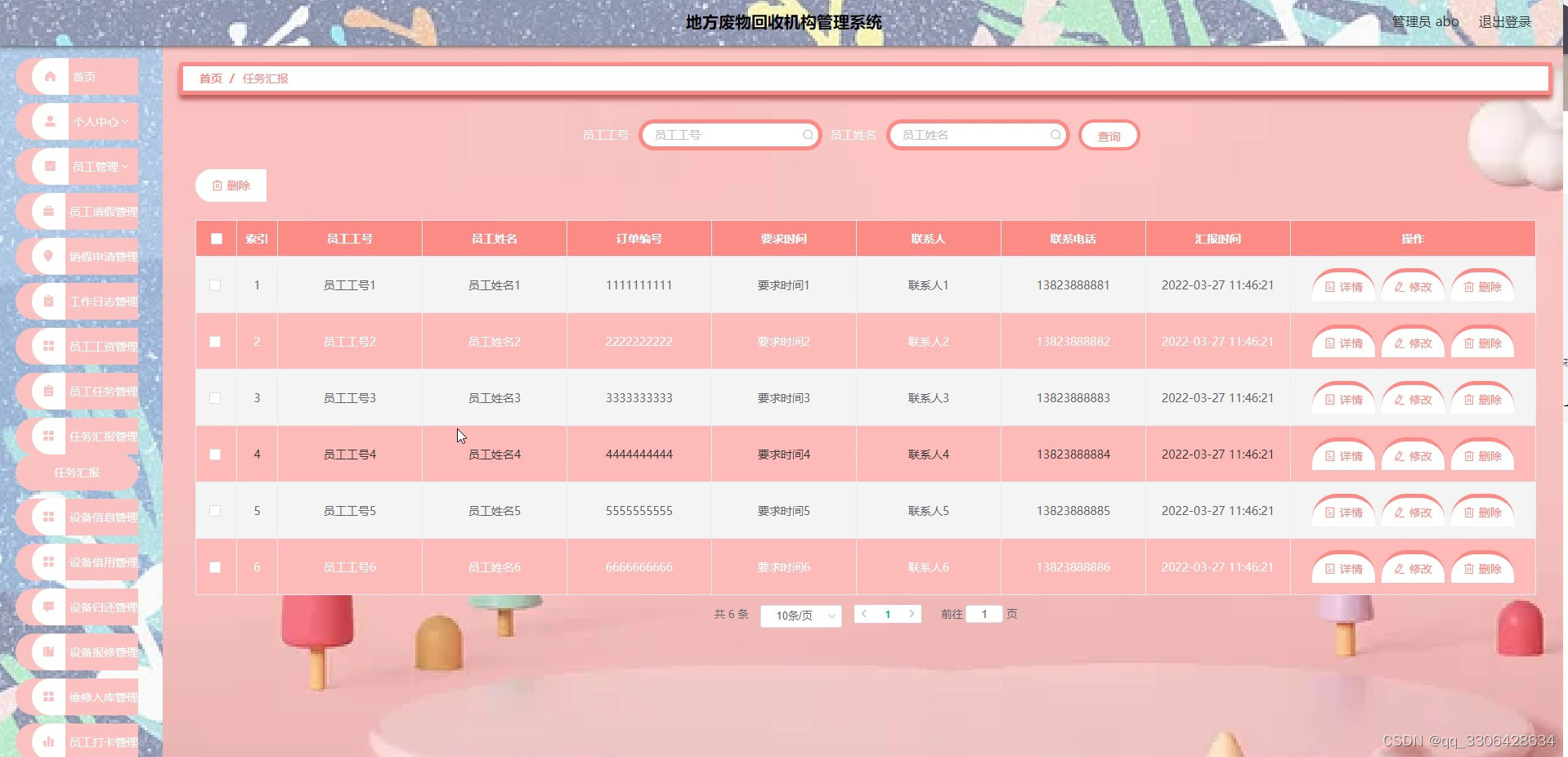Check the checkbox for row 5
This screenshot has height=757, width=1568.
(215, 511)
